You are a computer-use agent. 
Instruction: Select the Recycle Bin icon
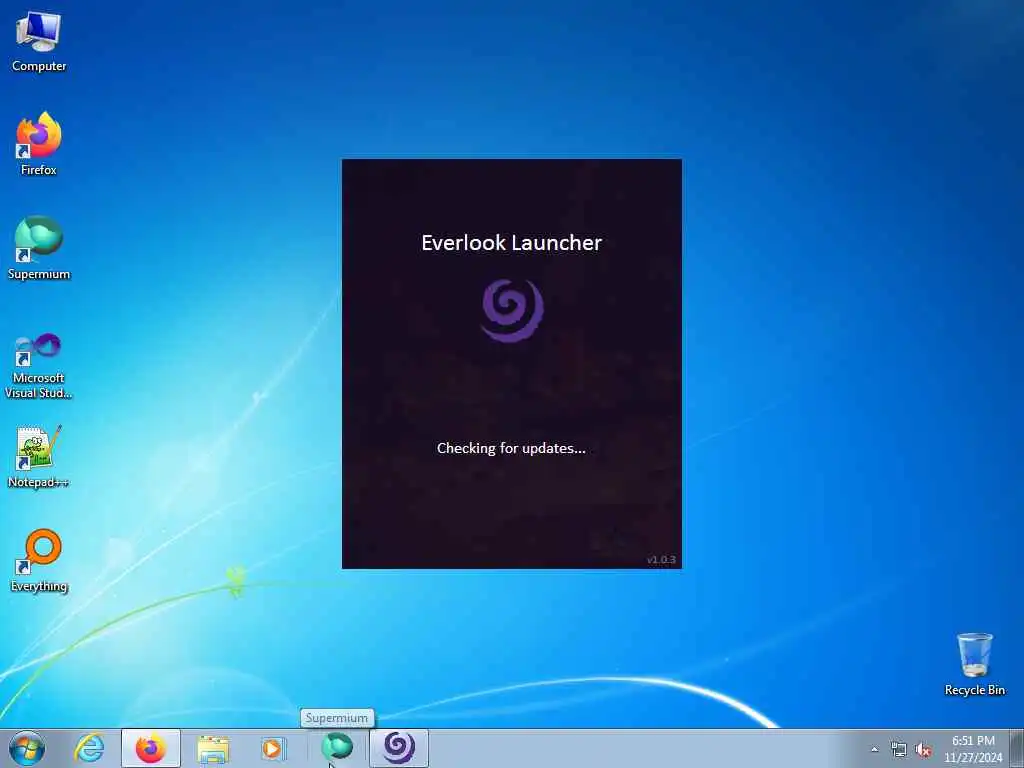coord(974,664)
